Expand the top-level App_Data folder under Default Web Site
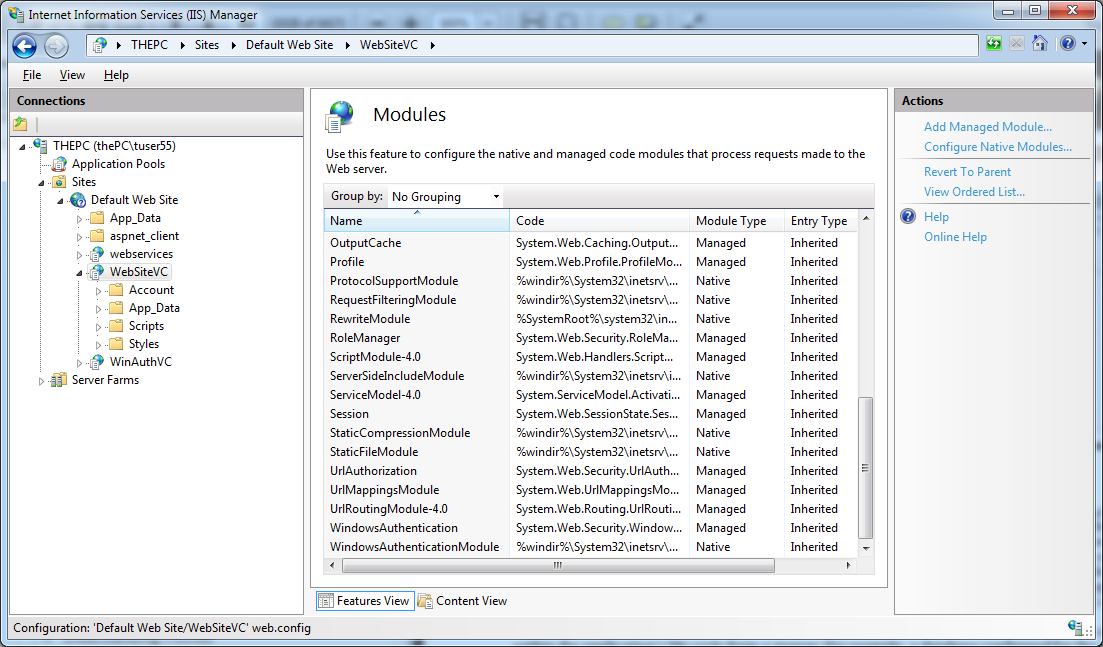Screen dimensions: 1103x647 click(x=79, y=218)
